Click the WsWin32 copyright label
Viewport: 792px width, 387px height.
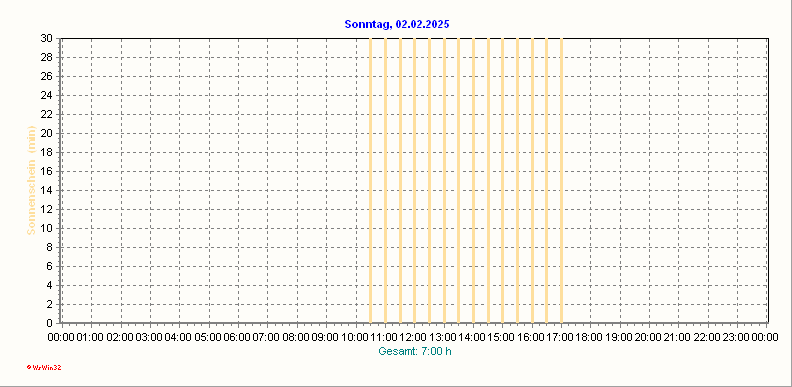(44, 368)
